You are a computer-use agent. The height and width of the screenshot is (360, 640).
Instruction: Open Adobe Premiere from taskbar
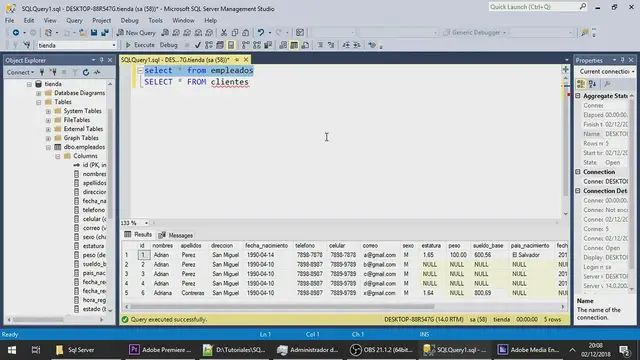(x=160, y=350)
